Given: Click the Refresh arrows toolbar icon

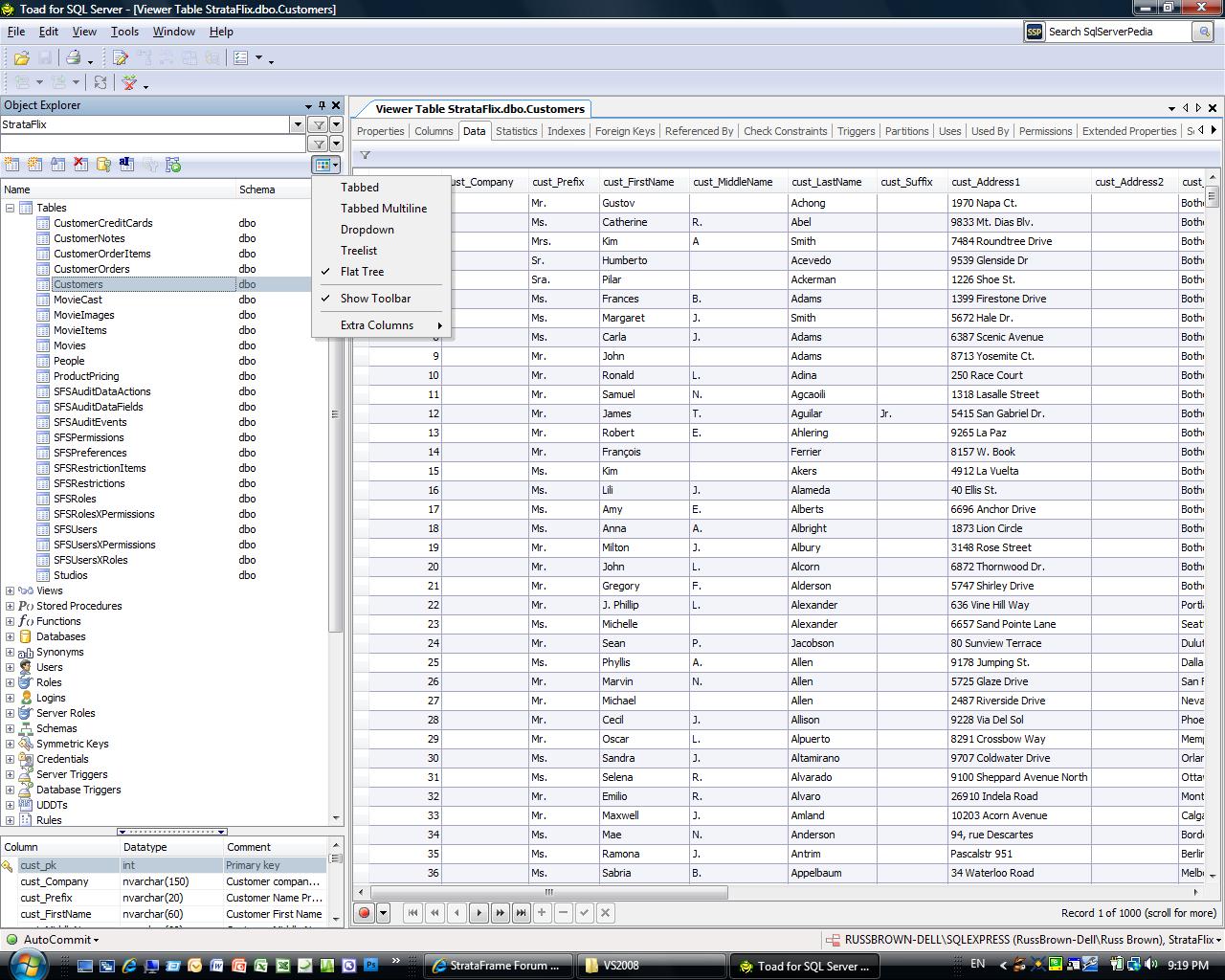Looking at the screenshot, I should (x=100, y=83).
